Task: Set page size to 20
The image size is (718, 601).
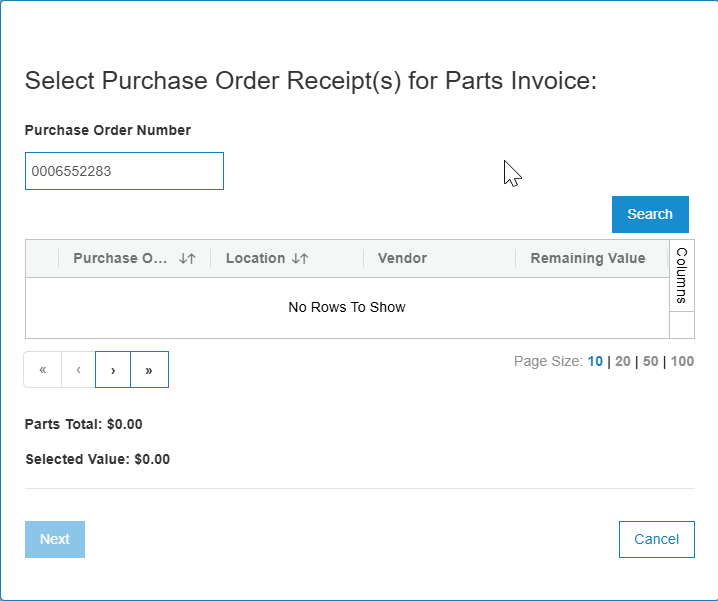Action: (623, 361)
